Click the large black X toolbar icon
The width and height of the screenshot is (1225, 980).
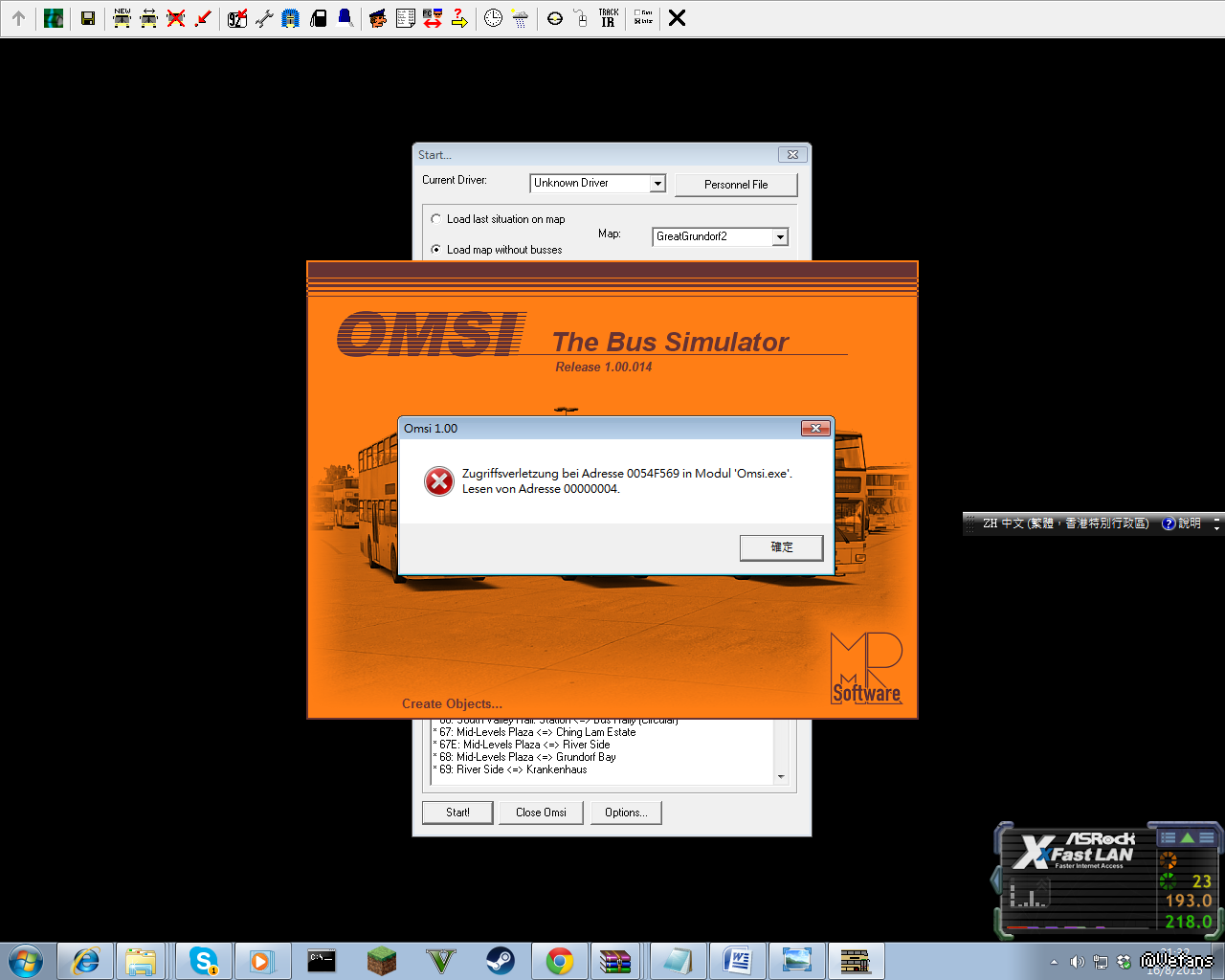pos(677,18)
